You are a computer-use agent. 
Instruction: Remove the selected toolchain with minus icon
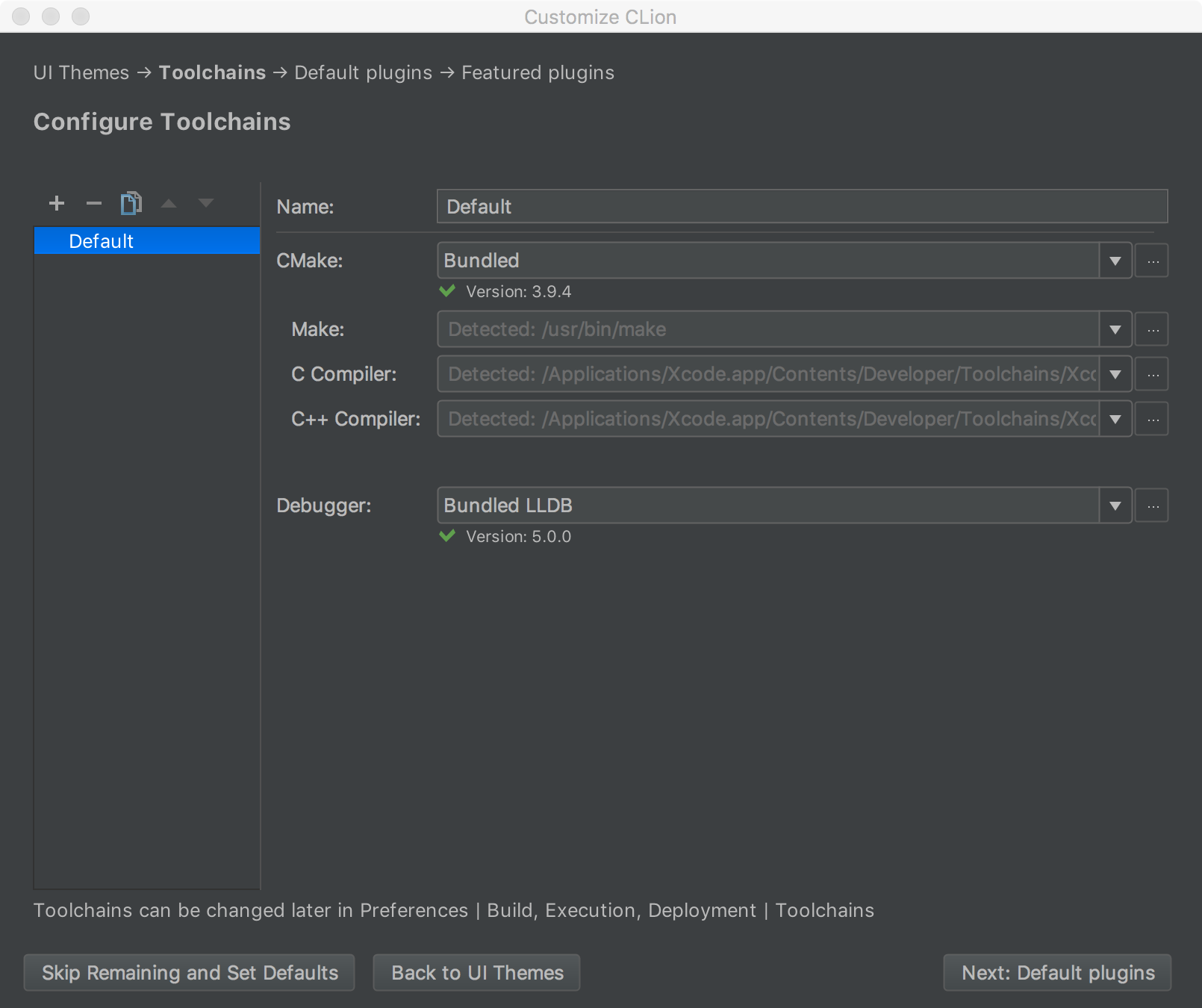[x=94, y=203]
